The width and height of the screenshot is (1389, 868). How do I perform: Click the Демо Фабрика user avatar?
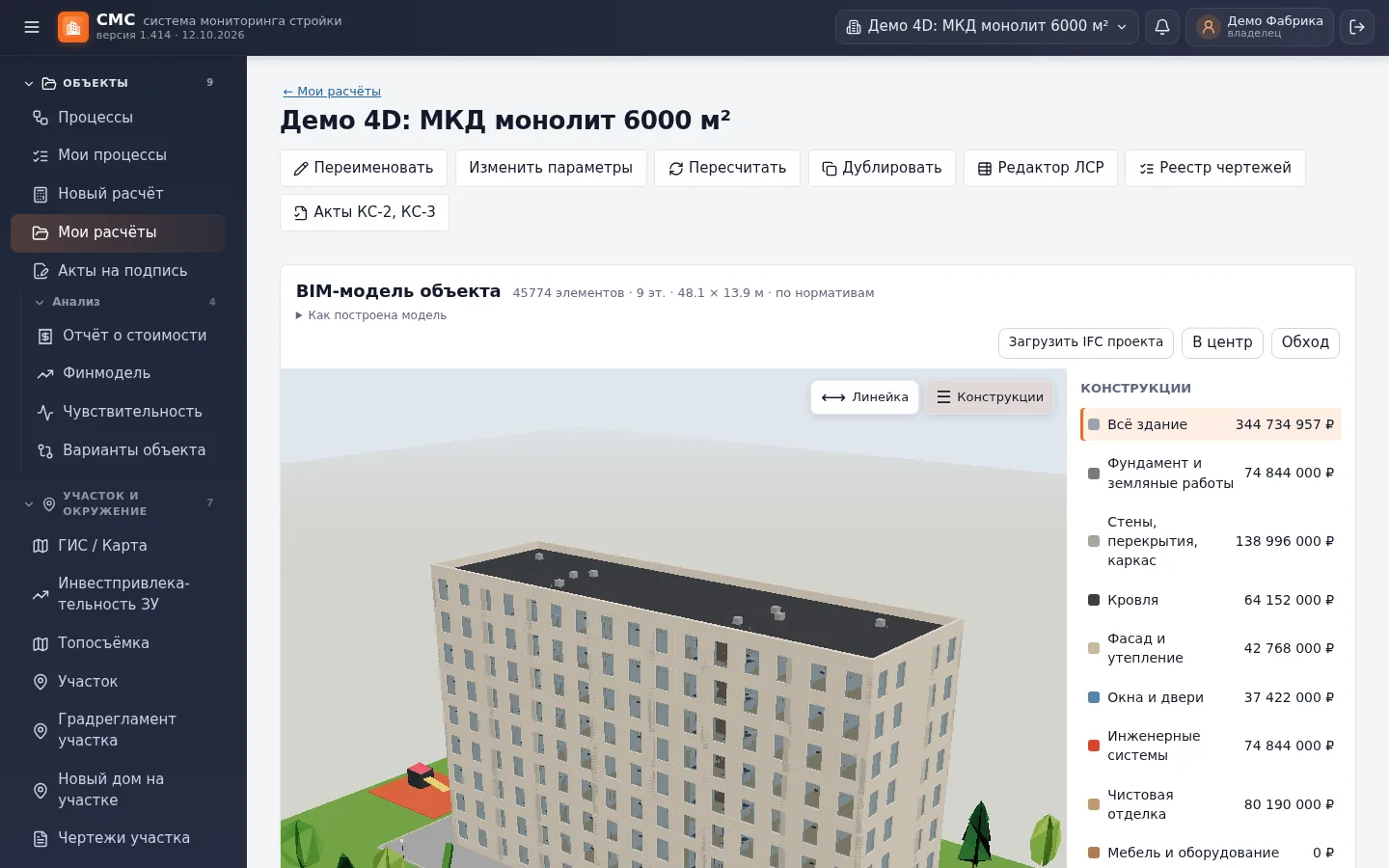[1208, 27]
